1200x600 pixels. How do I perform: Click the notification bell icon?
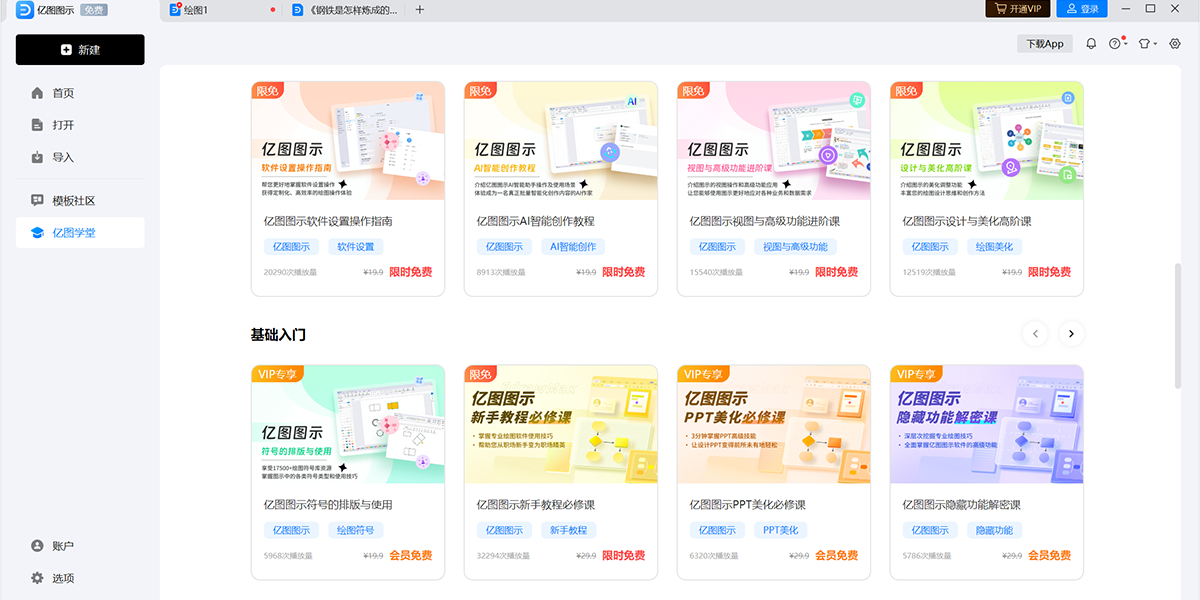pos(1091,44)
